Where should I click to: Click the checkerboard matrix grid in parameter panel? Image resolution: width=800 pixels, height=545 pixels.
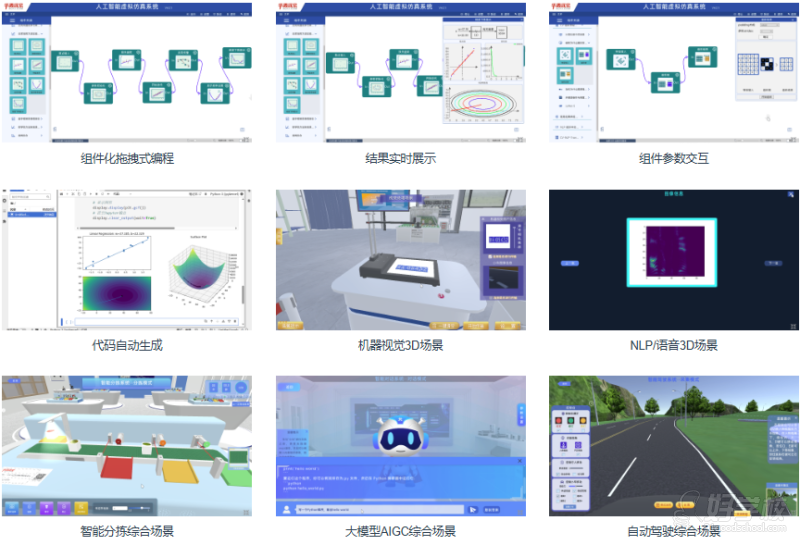click(x=762, y=68)
